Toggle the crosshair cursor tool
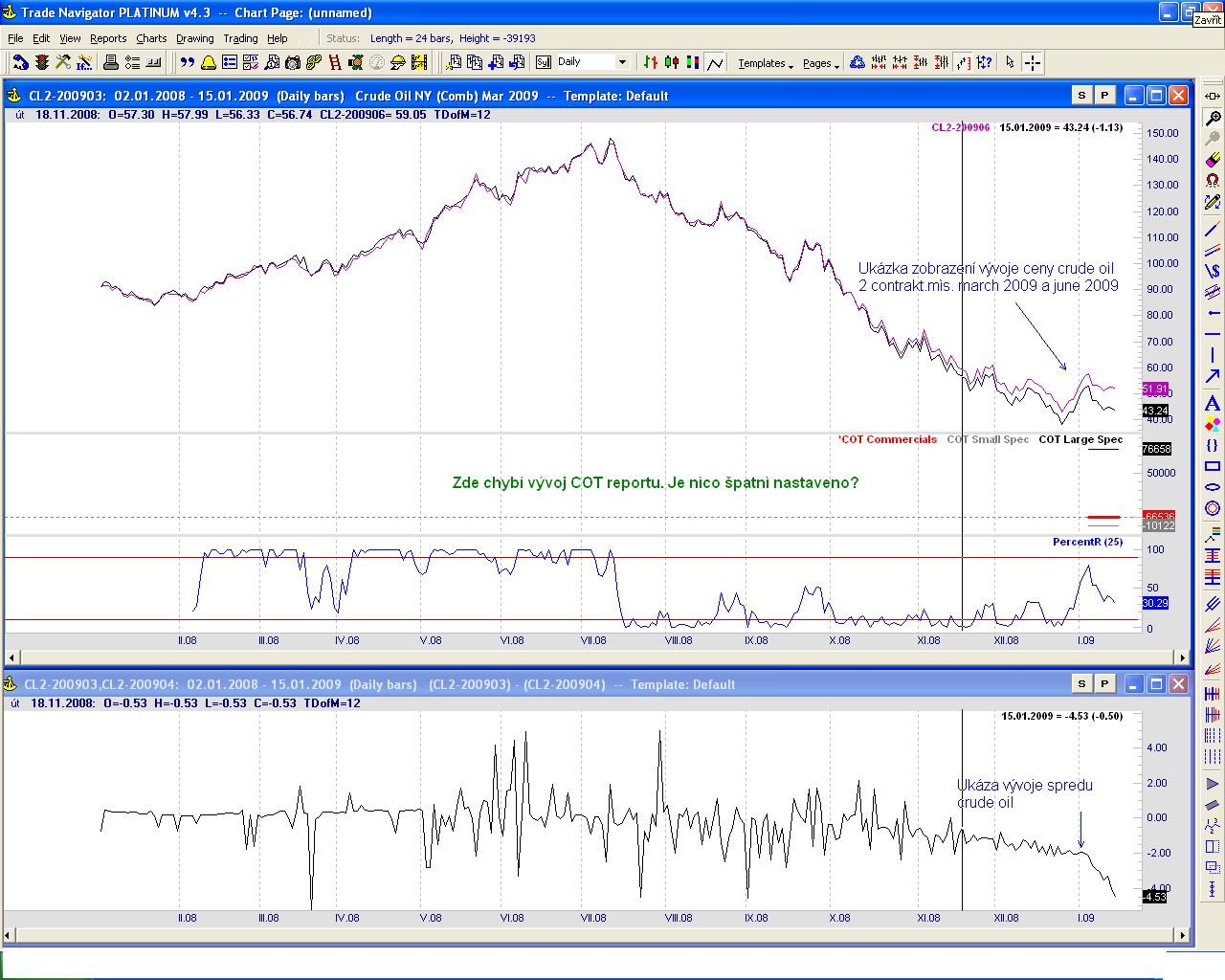The width and height of the screenshot is (1225, 980). [1032, 62]
